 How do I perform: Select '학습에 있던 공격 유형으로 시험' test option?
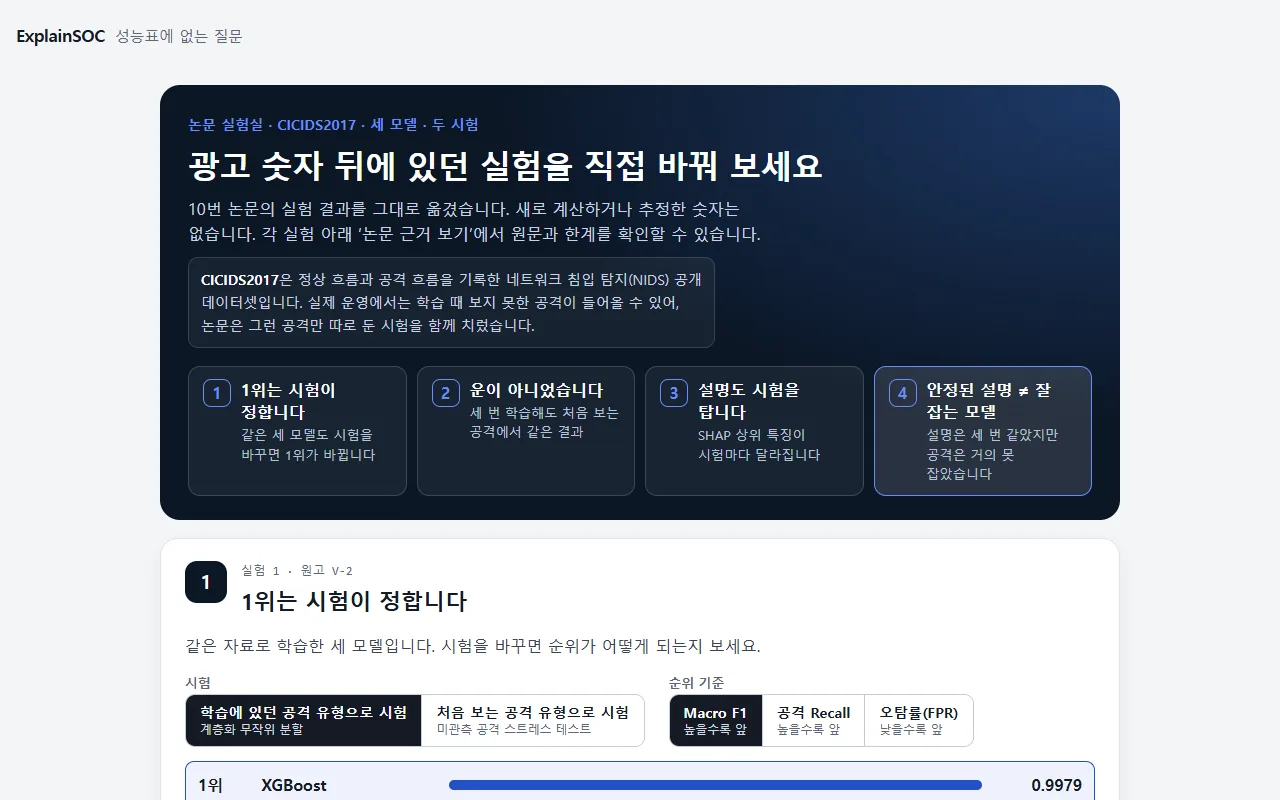[304, 720]
